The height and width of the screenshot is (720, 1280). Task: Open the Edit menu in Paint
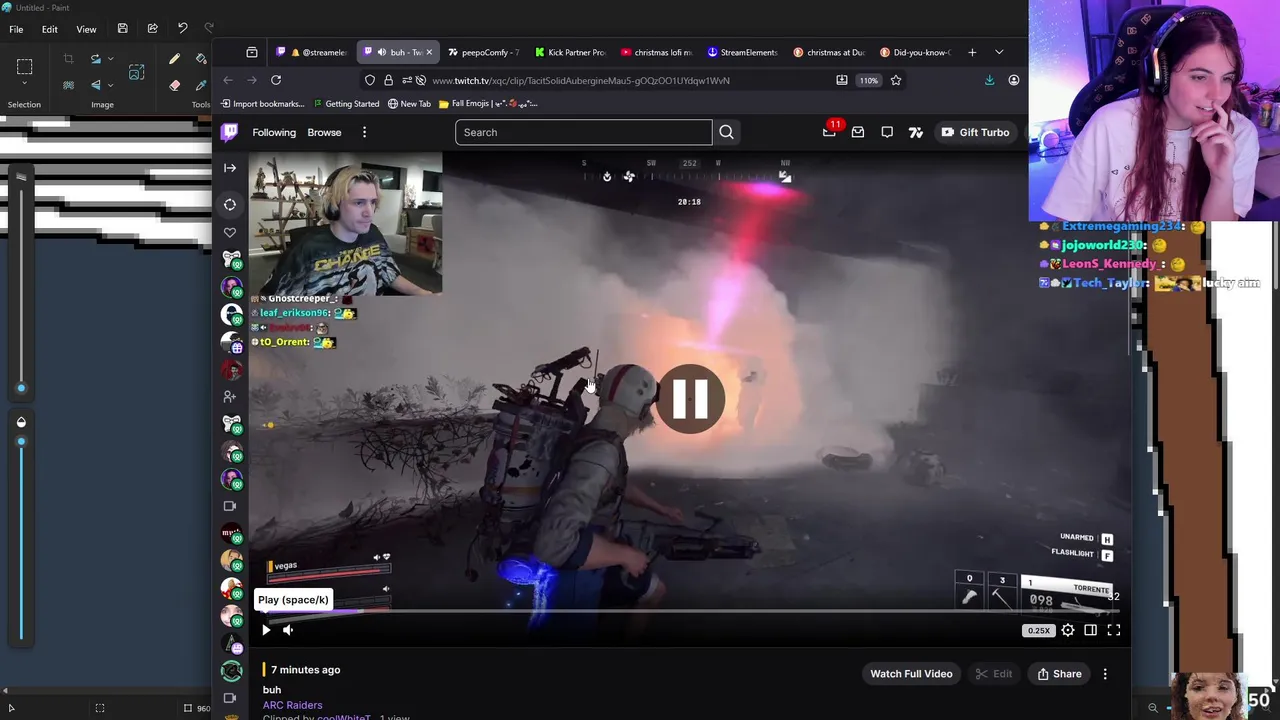[49, 29]
